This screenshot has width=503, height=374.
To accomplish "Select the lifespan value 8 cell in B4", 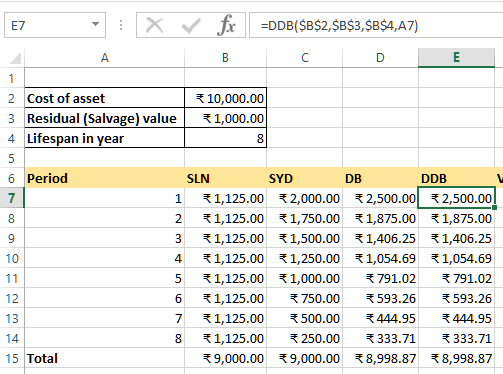I will click(225, 138).
